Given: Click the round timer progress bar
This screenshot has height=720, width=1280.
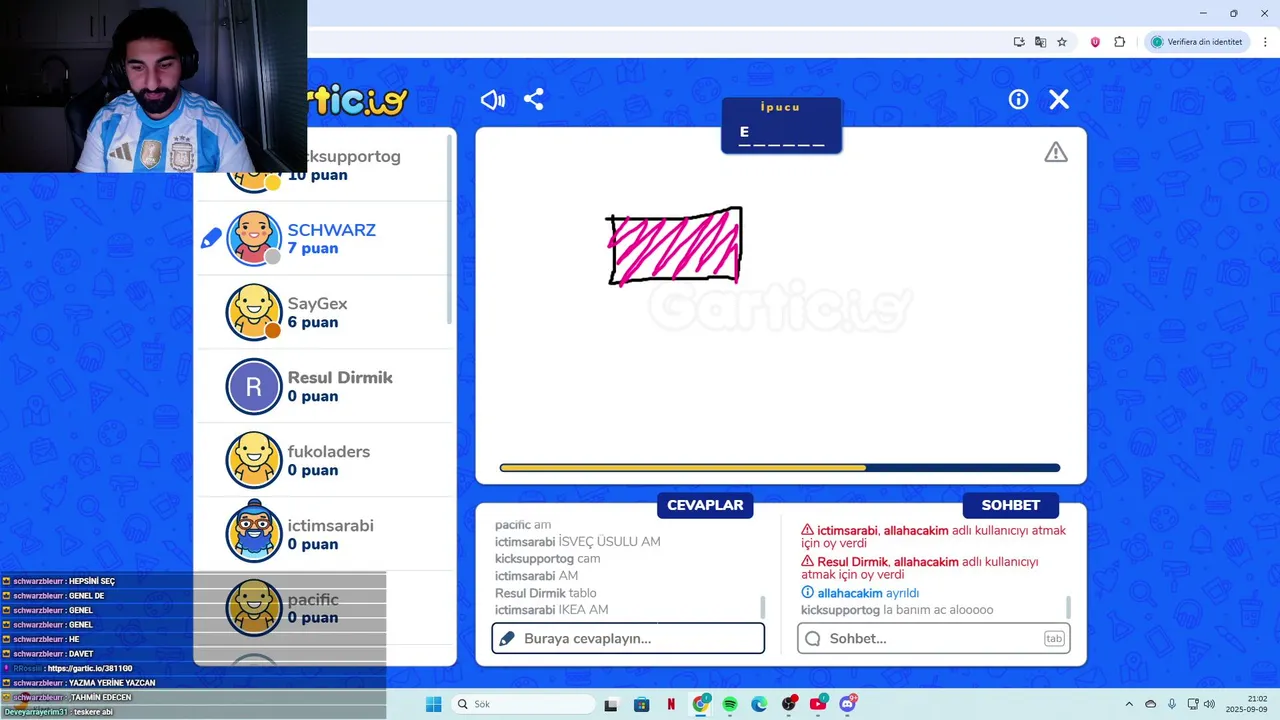Looking at the screenshot, I should 780,468.
